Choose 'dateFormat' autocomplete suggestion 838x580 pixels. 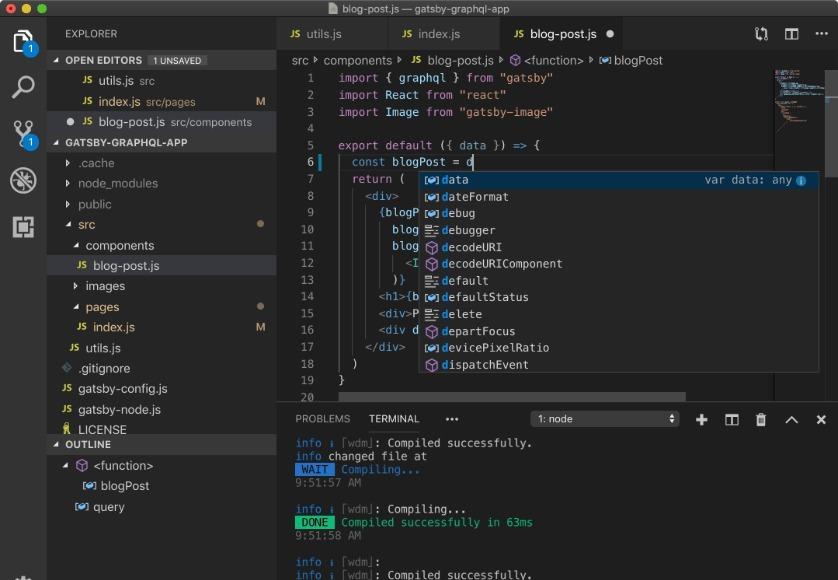pyautogui.click(x=619, y=197)
